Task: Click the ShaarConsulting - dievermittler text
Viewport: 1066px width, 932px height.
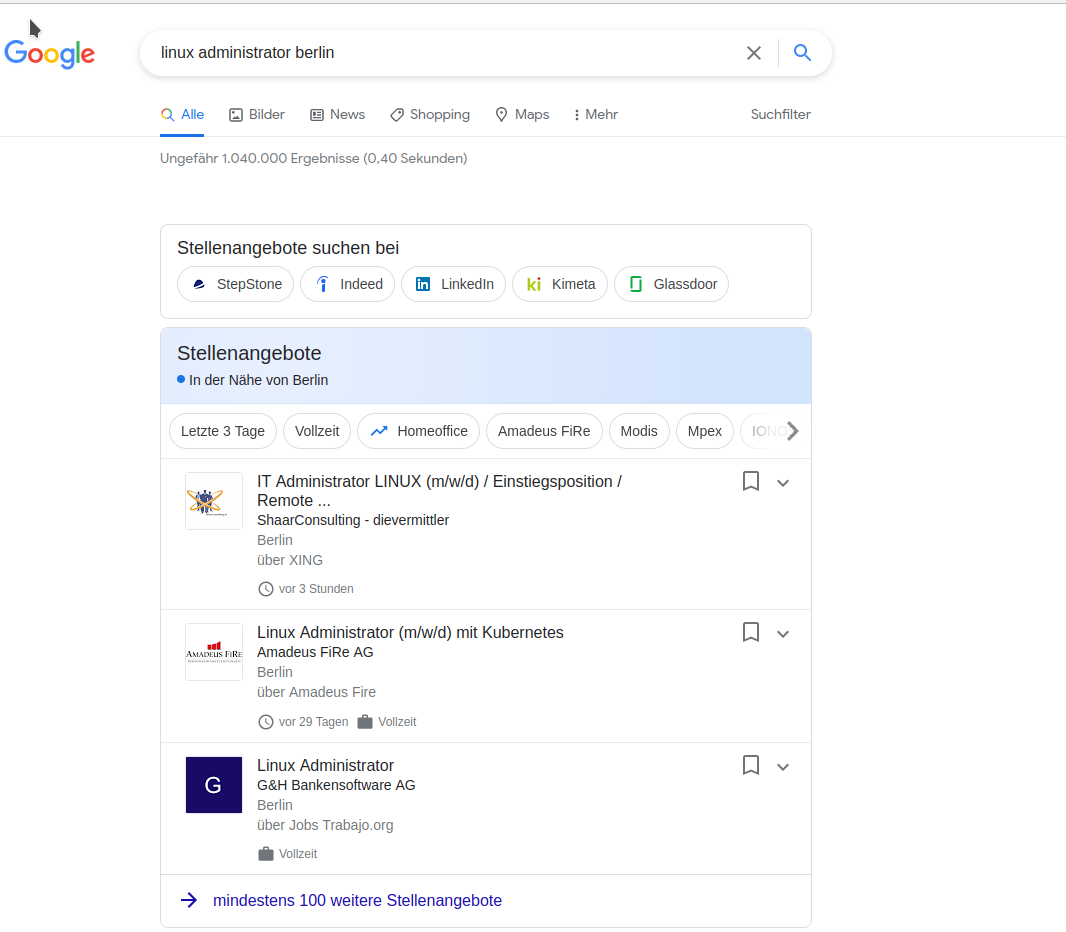Action: click(x=353, y=520)
